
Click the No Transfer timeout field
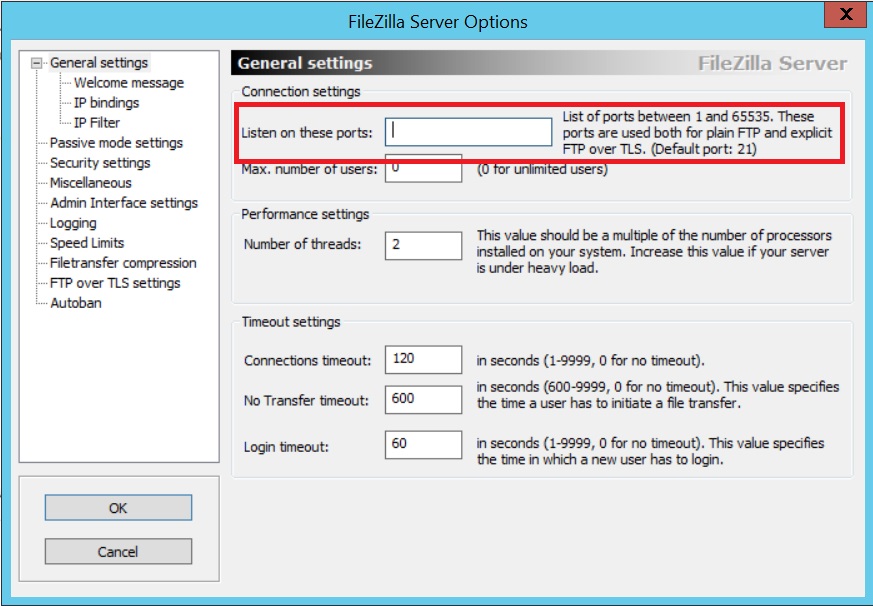pyautogui.click(x=423, y=399)
